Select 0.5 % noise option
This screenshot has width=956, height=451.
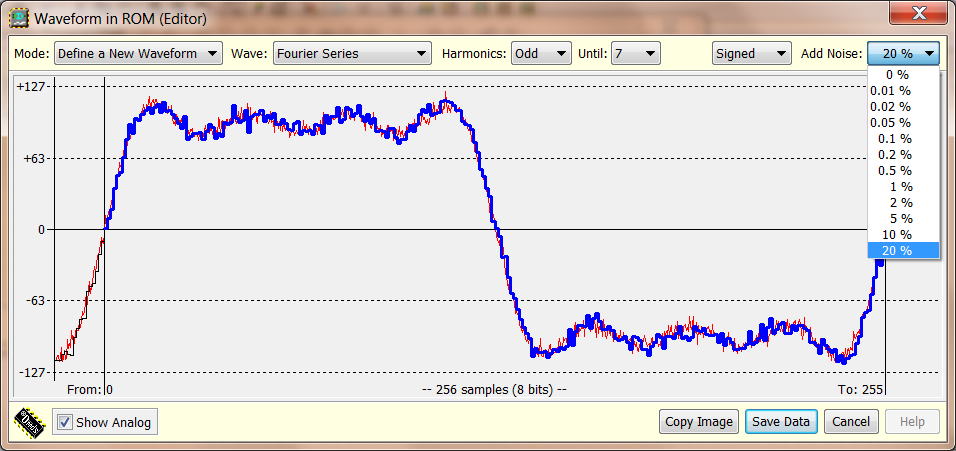(x=904, y=171)
